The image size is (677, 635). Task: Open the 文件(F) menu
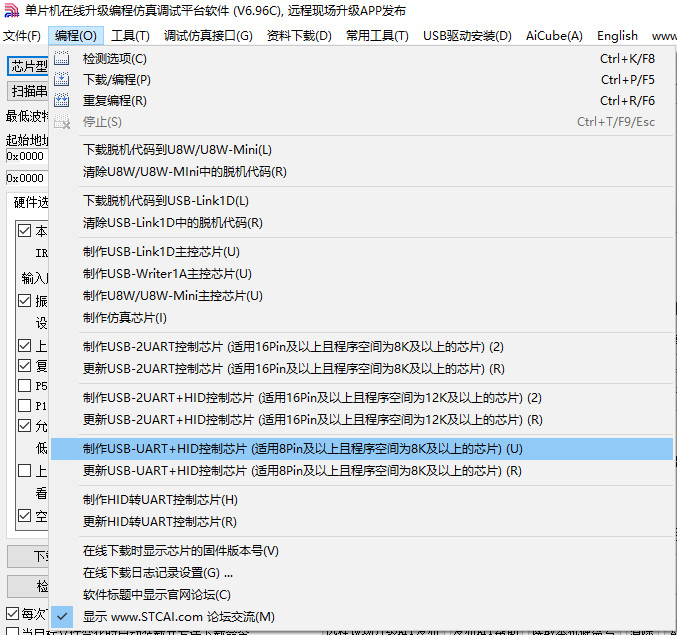pos(22,35)
